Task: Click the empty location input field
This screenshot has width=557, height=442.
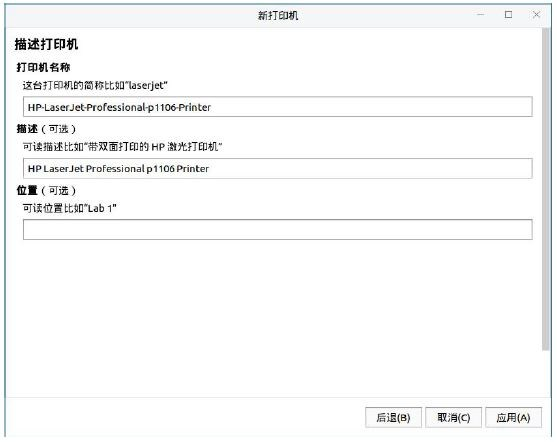Action: coord(277,230)
